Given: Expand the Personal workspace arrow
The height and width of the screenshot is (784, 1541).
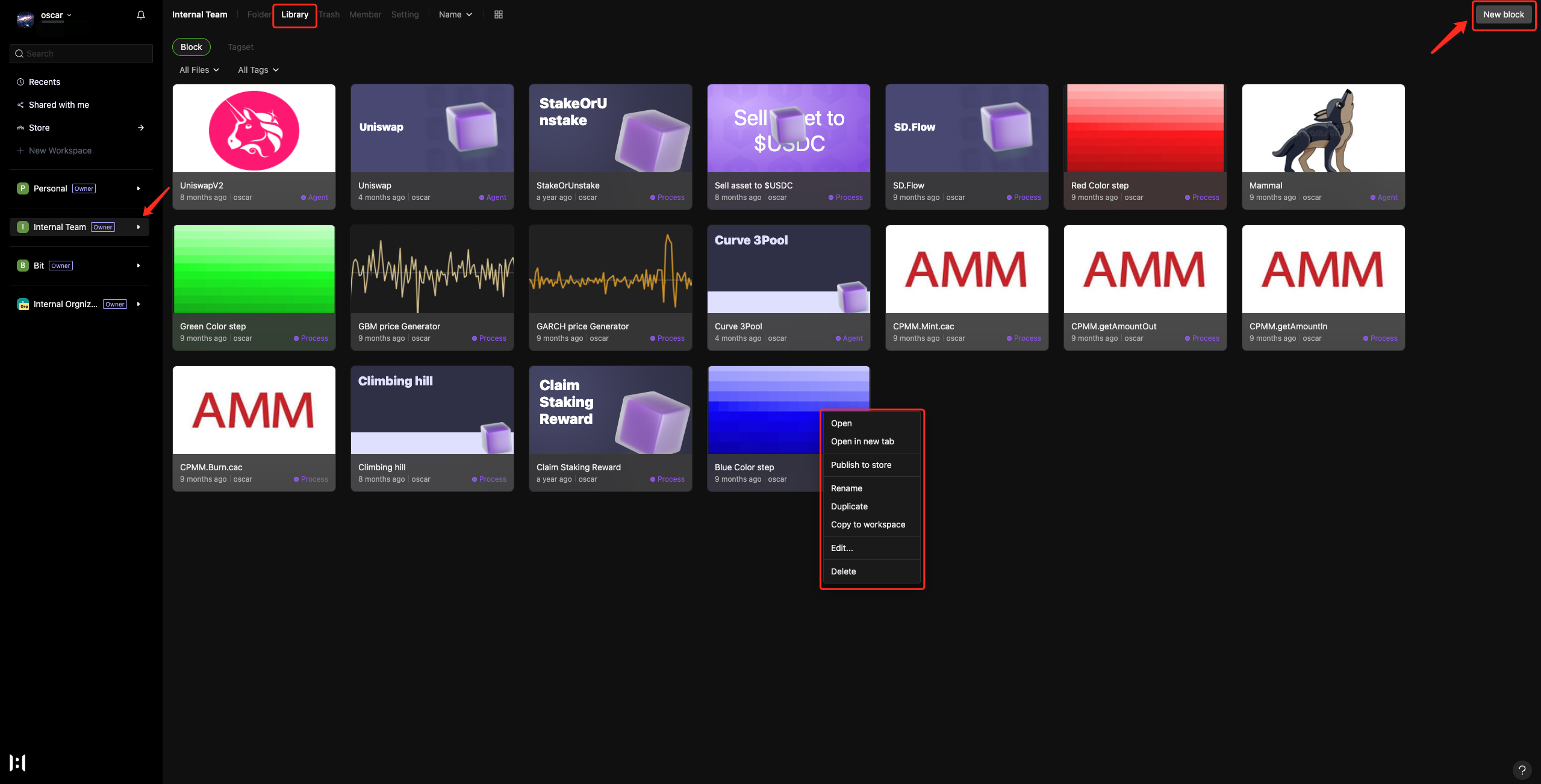Looking at the screenshot, I should point(139,188).
